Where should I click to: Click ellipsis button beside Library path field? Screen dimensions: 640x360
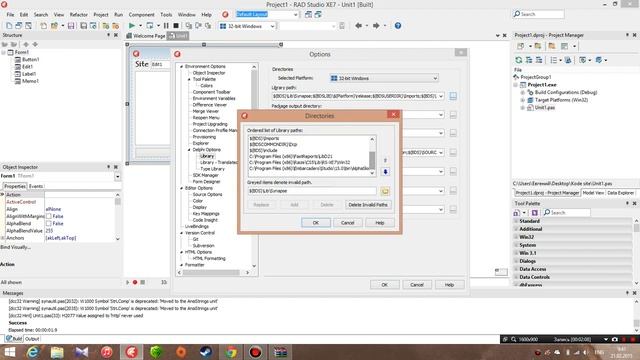pyautogui.click(x=453, y=96)
